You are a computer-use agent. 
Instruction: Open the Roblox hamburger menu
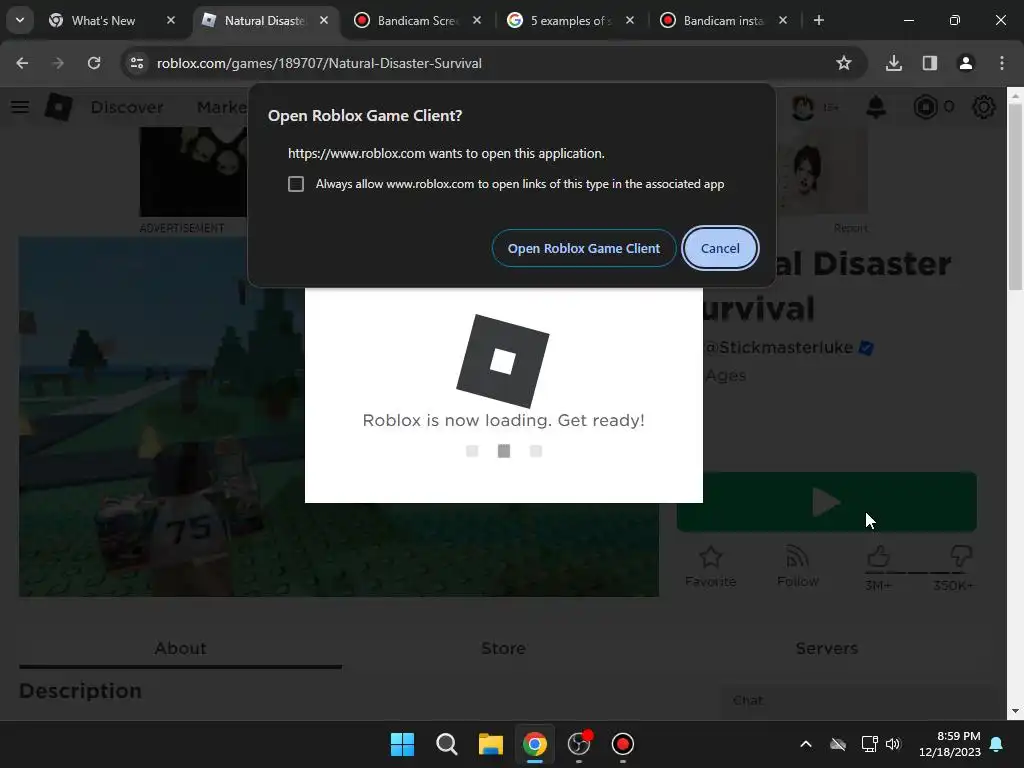click(x=20, y=107)
